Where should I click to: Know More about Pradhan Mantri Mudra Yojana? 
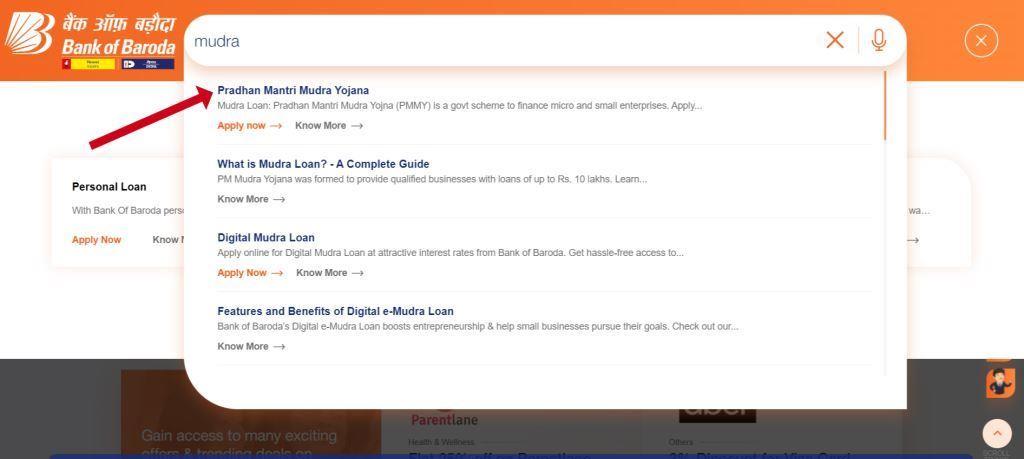pos(329,125)
